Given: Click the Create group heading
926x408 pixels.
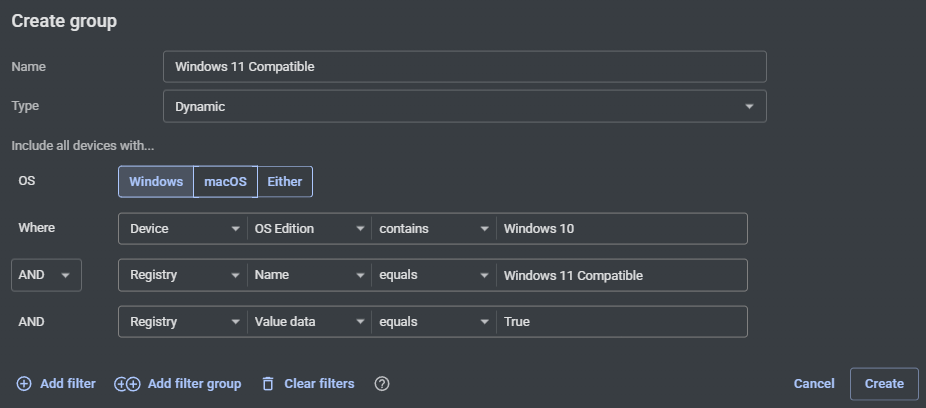Looking at the screenshot, I should [64, 21].
